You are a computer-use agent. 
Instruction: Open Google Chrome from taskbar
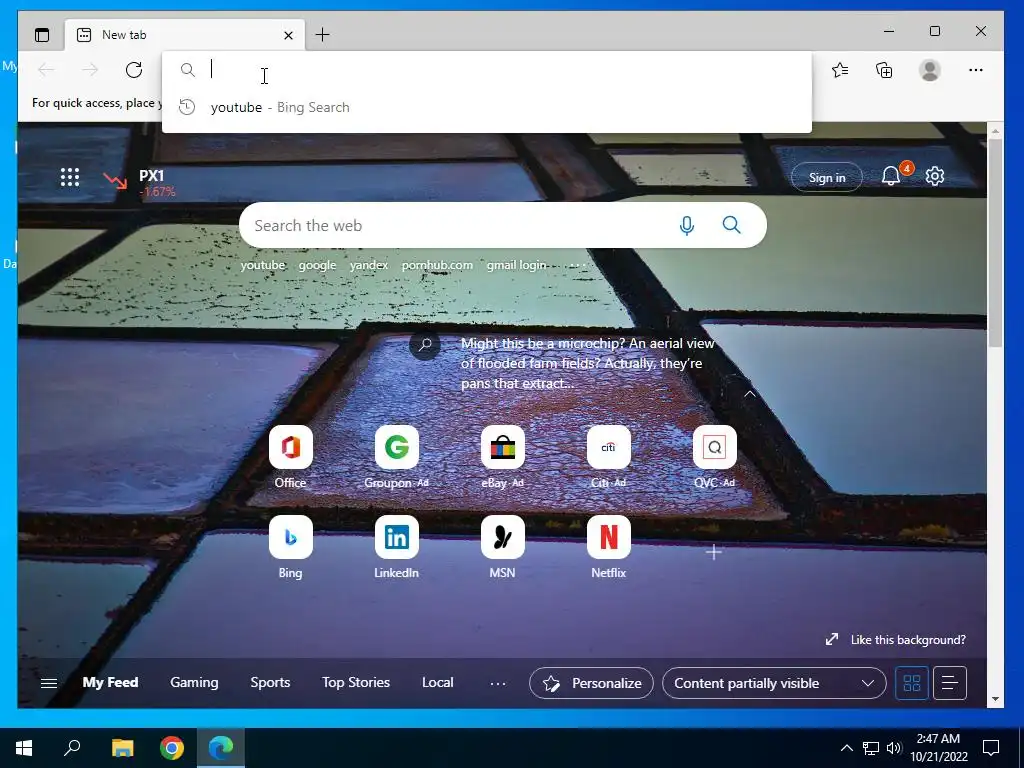point(172,748)
